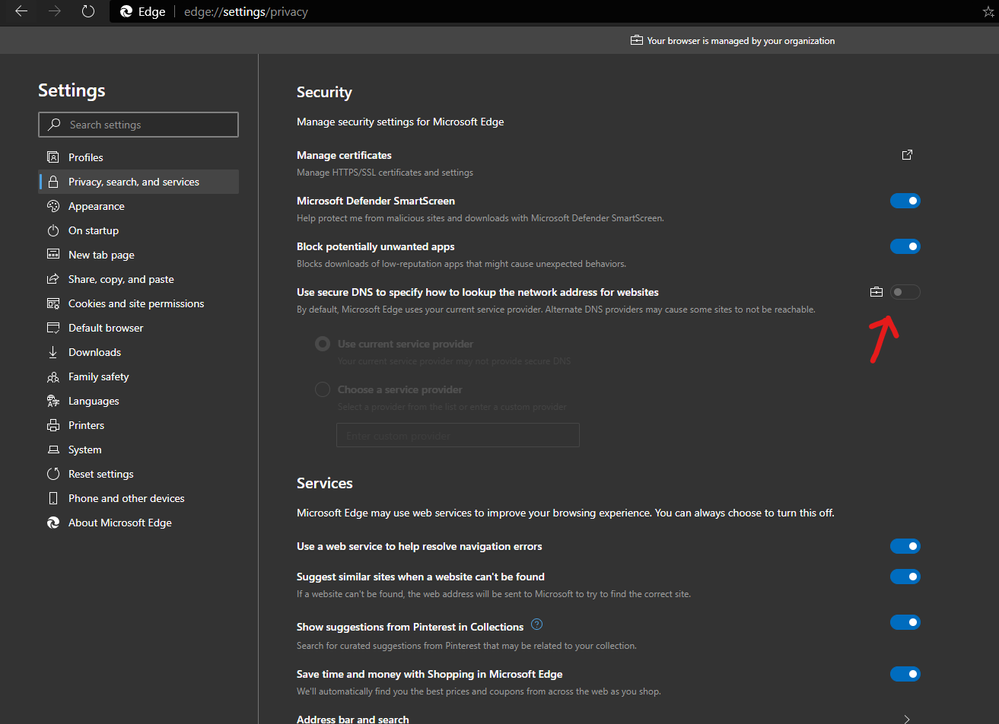The width and height of the screenshot is (999, 724).
Task: Open the Downloads settings page
Action: (x=138, y=352)
